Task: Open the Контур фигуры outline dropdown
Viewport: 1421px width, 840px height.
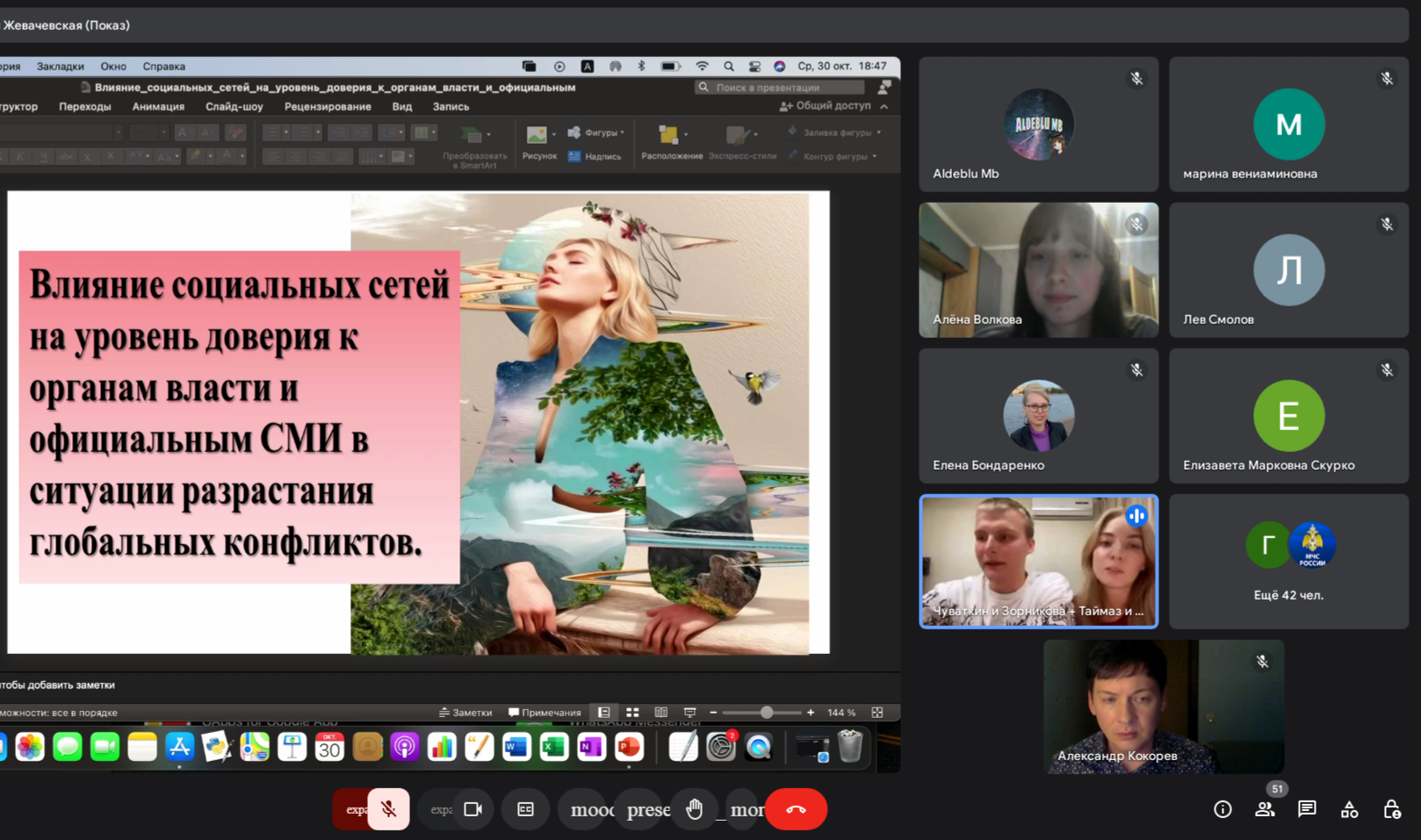Action: point(833,156)
